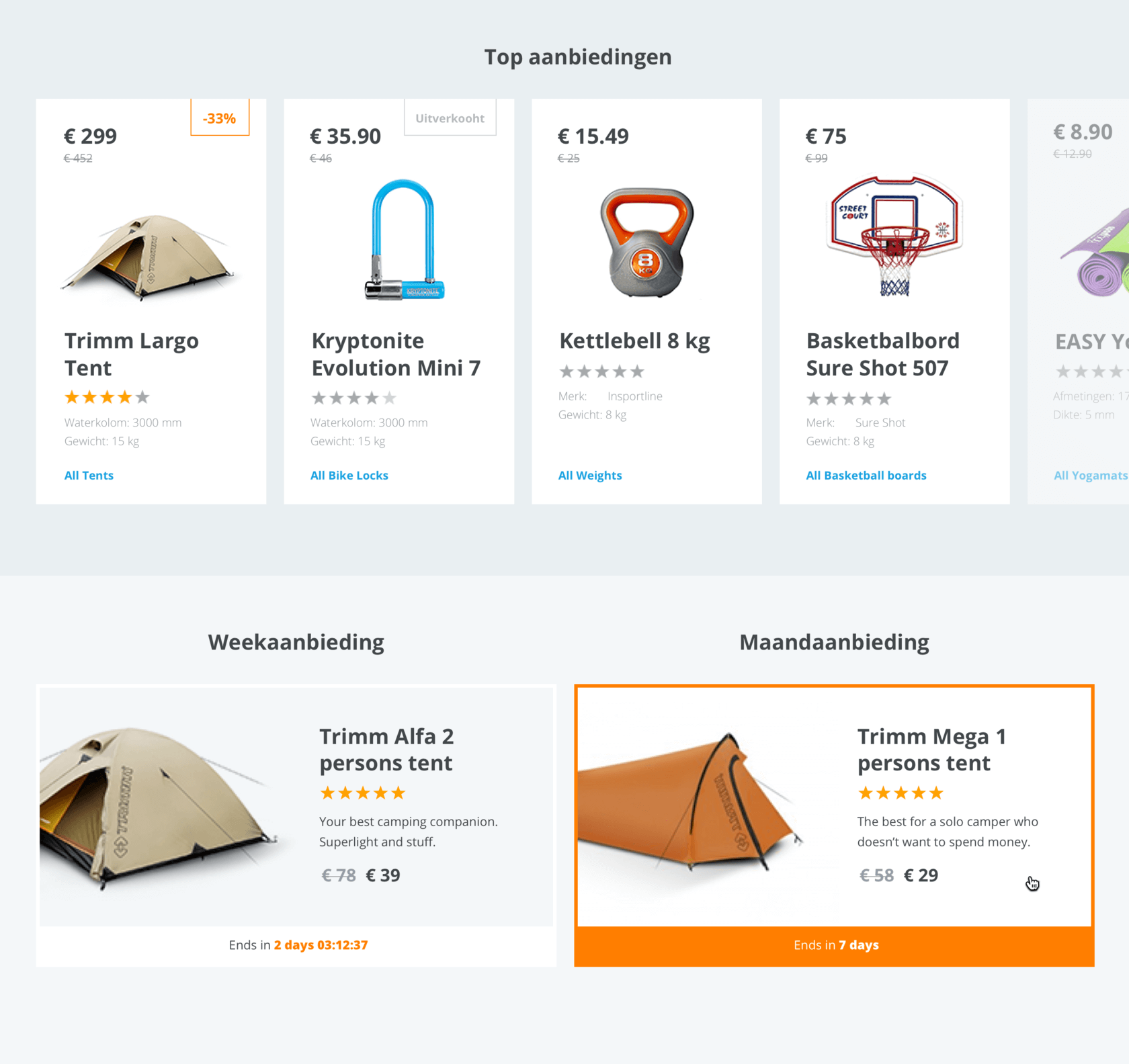Click the Uitverkocht sold-out label
Image resolution: width=1129 pixels, height=1064 pixels.
(450, 118)
